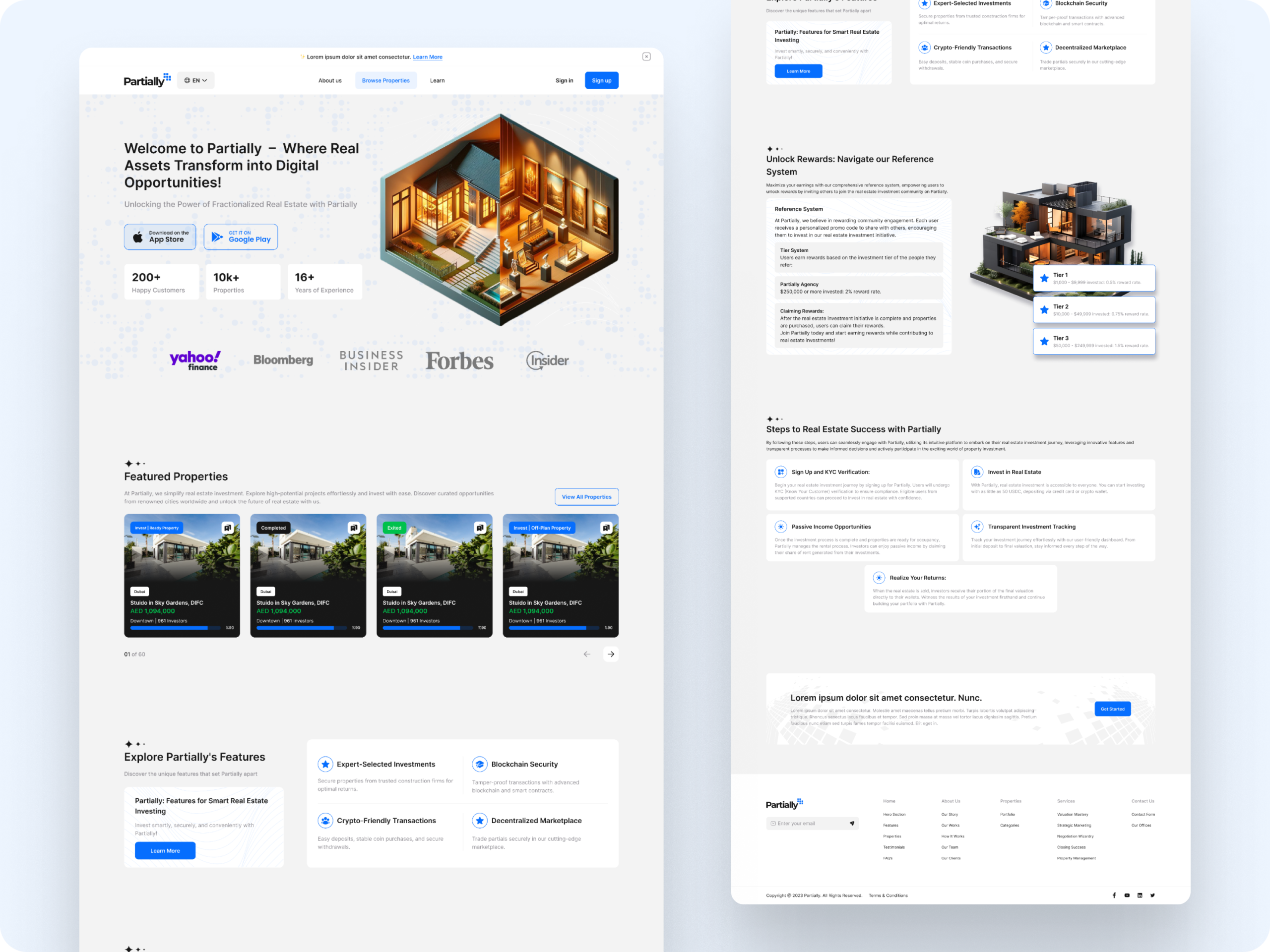Screen dimensions: 1270x952
Task: Click the Tier 1 star icon
Action: (1044, 278)
